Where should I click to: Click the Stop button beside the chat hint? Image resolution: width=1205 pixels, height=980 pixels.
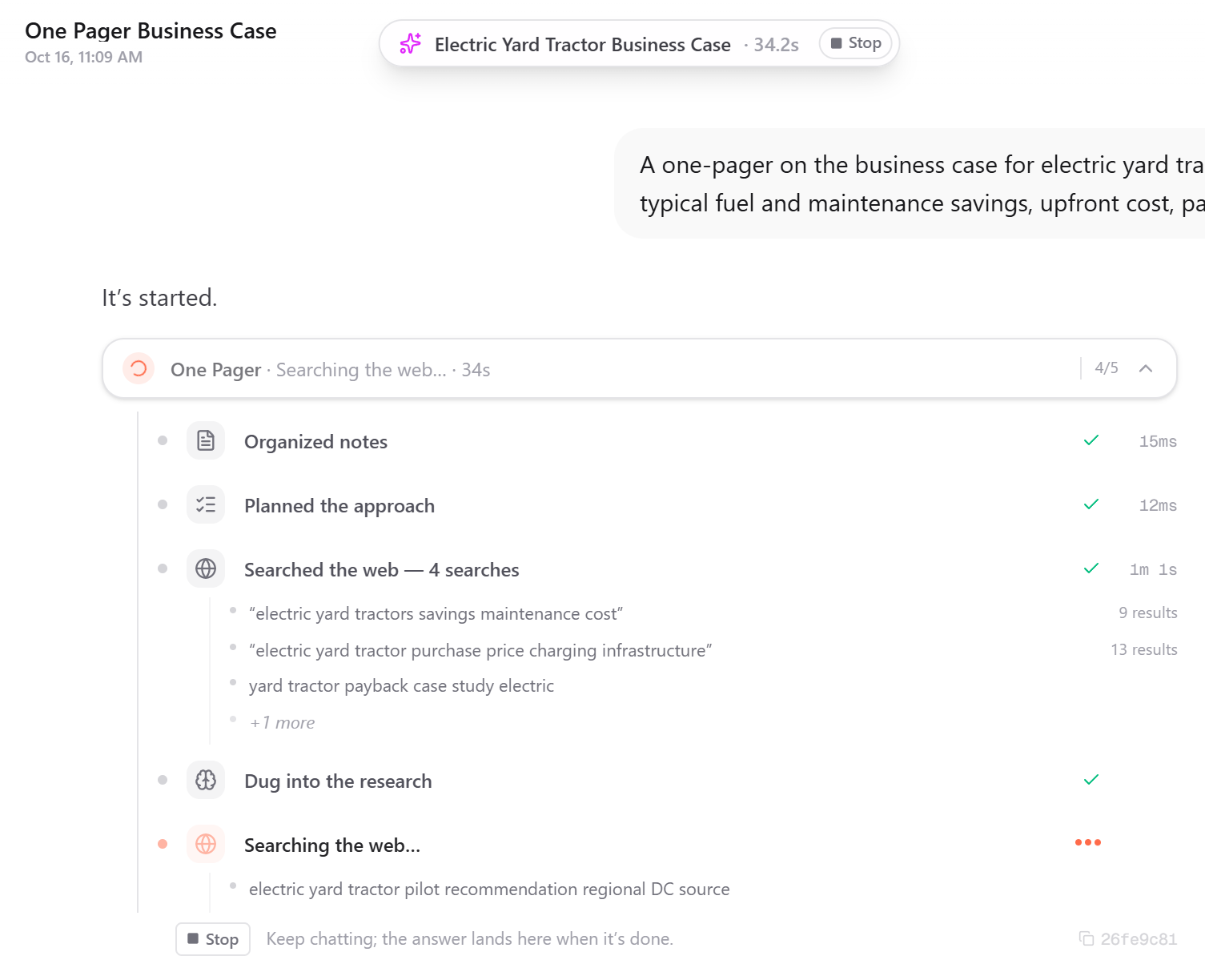(x=213, y=939)
